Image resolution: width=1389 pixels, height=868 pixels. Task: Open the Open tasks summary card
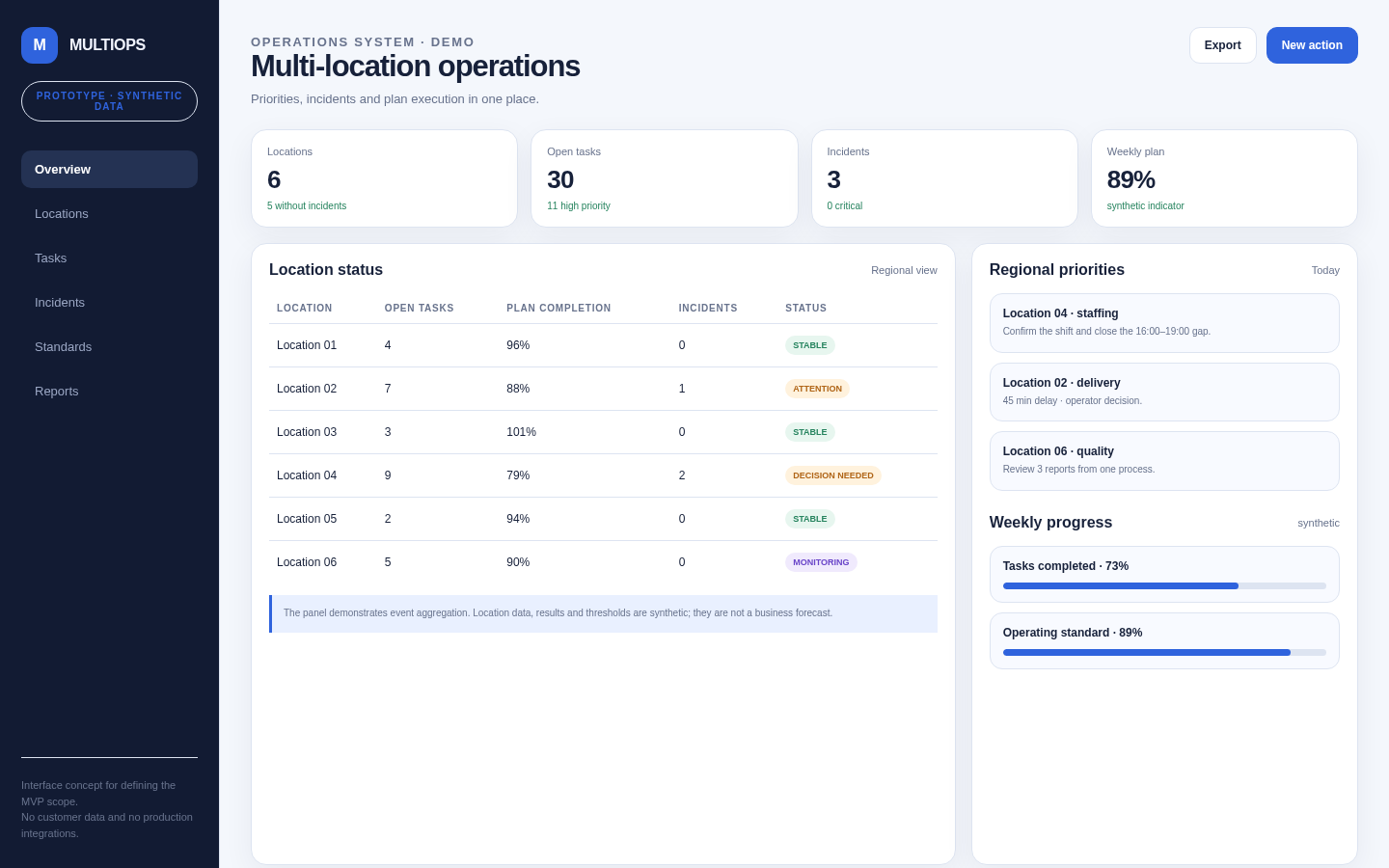click(665, 178)
